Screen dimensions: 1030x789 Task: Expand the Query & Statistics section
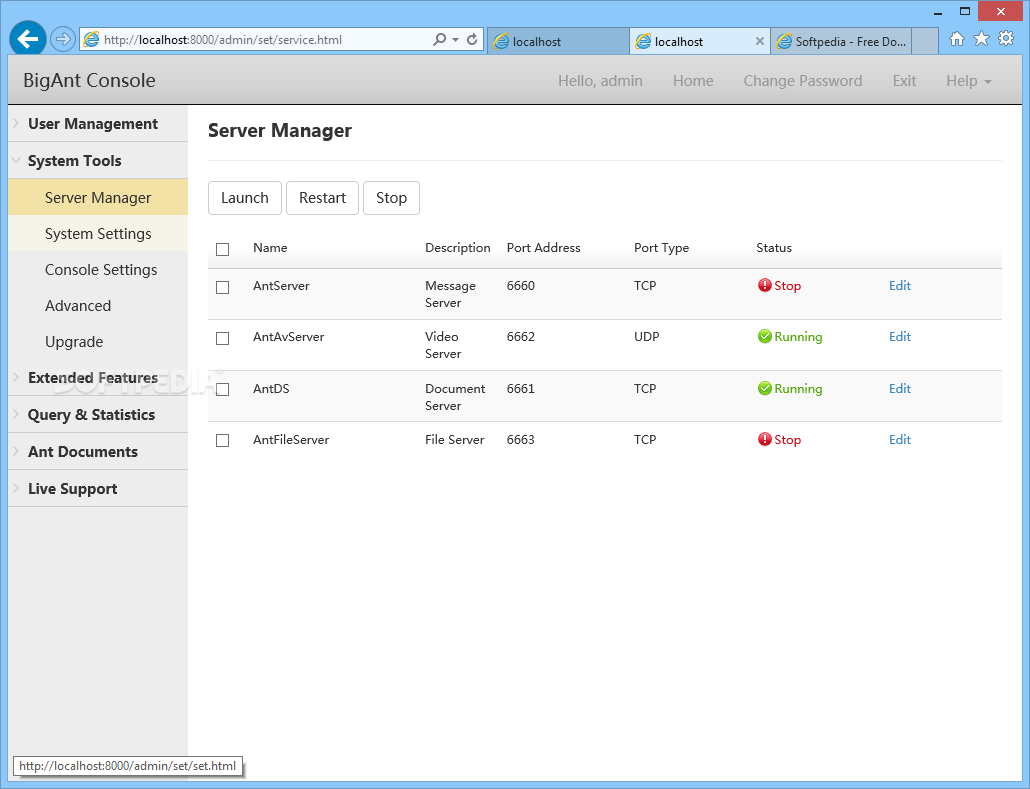coord(98,415)
